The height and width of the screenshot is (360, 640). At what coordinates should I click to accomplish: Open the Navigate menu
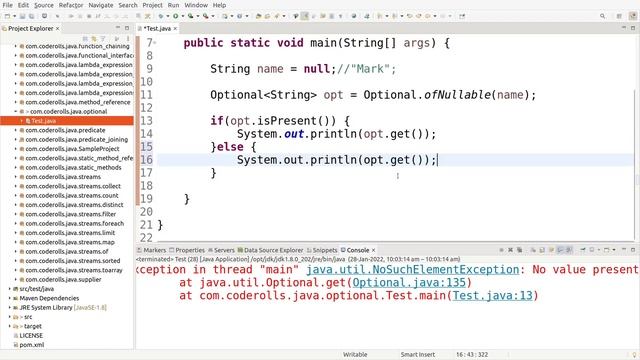(101, 5)
